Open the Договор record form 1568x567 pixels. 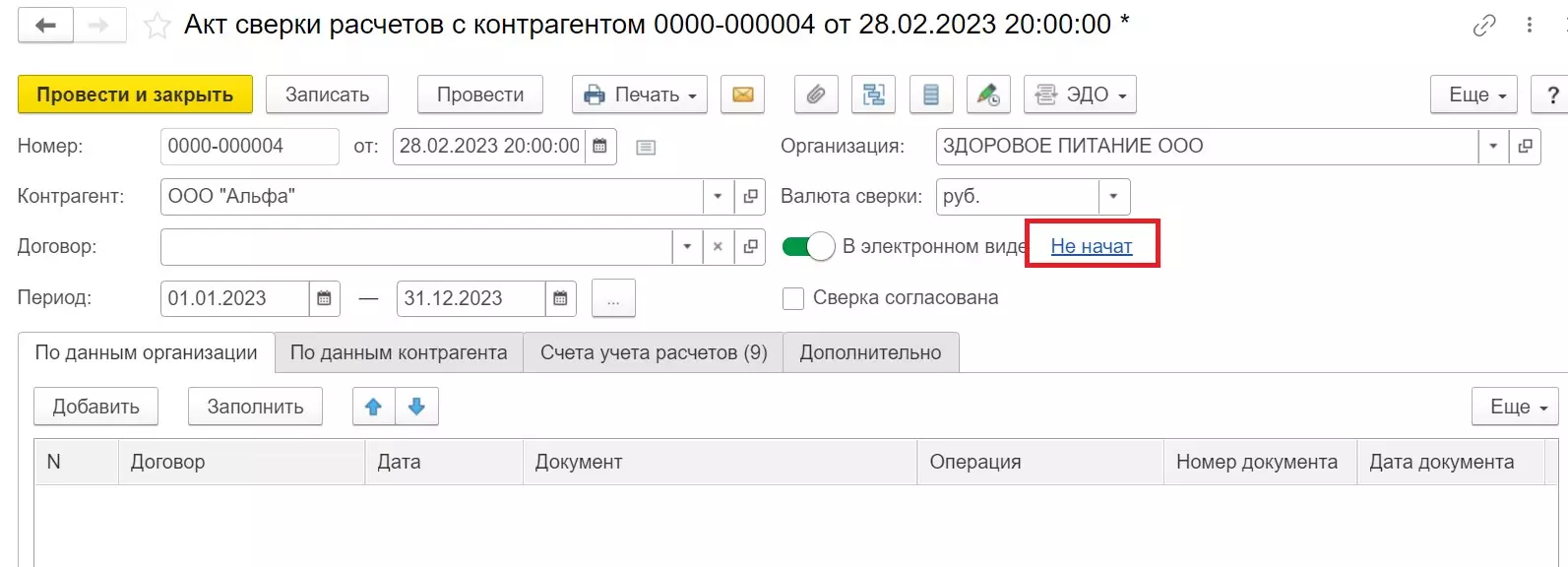(x=750, y=247)
